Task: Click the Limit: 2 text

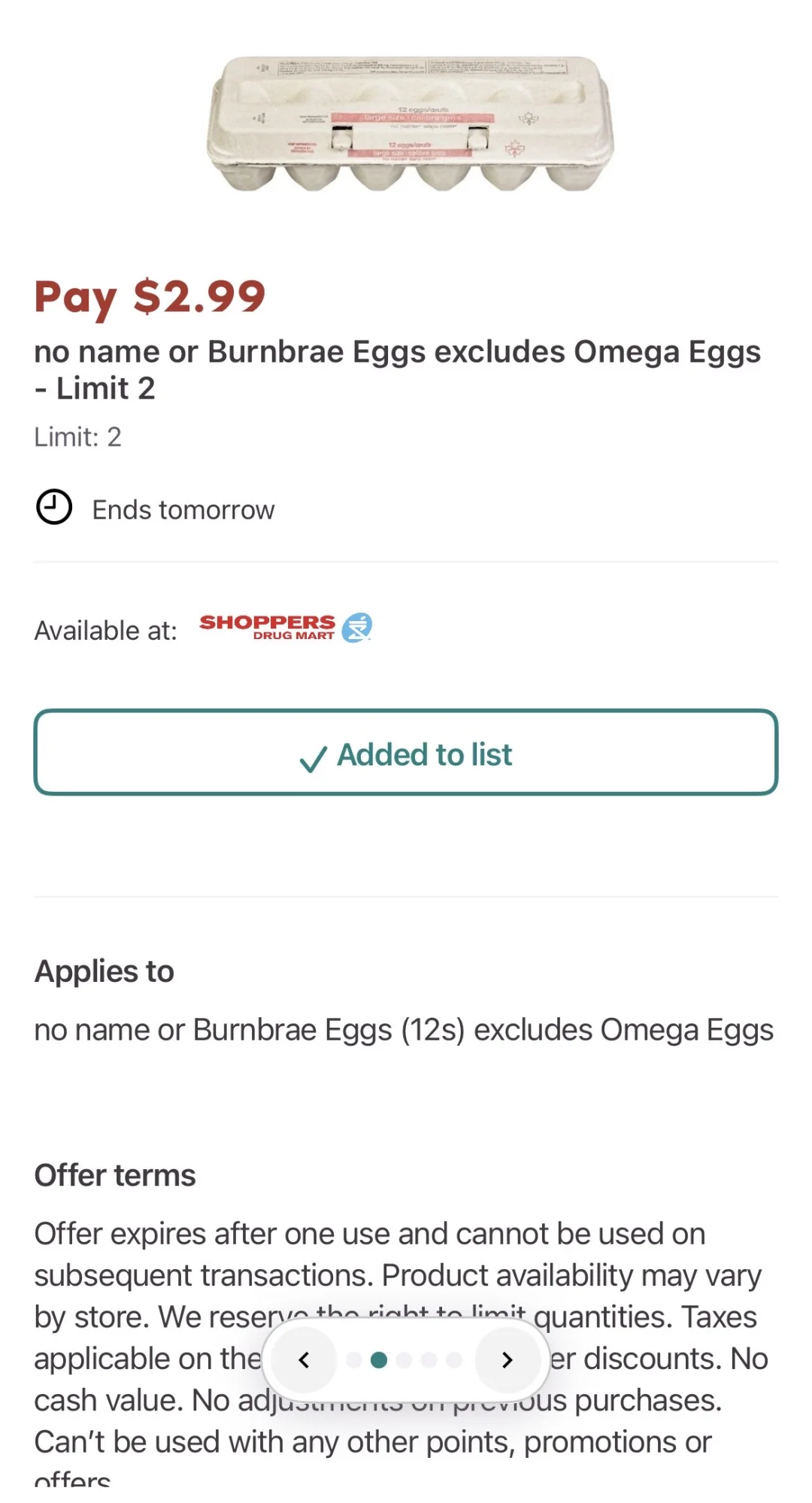Action: coord(77,437)
